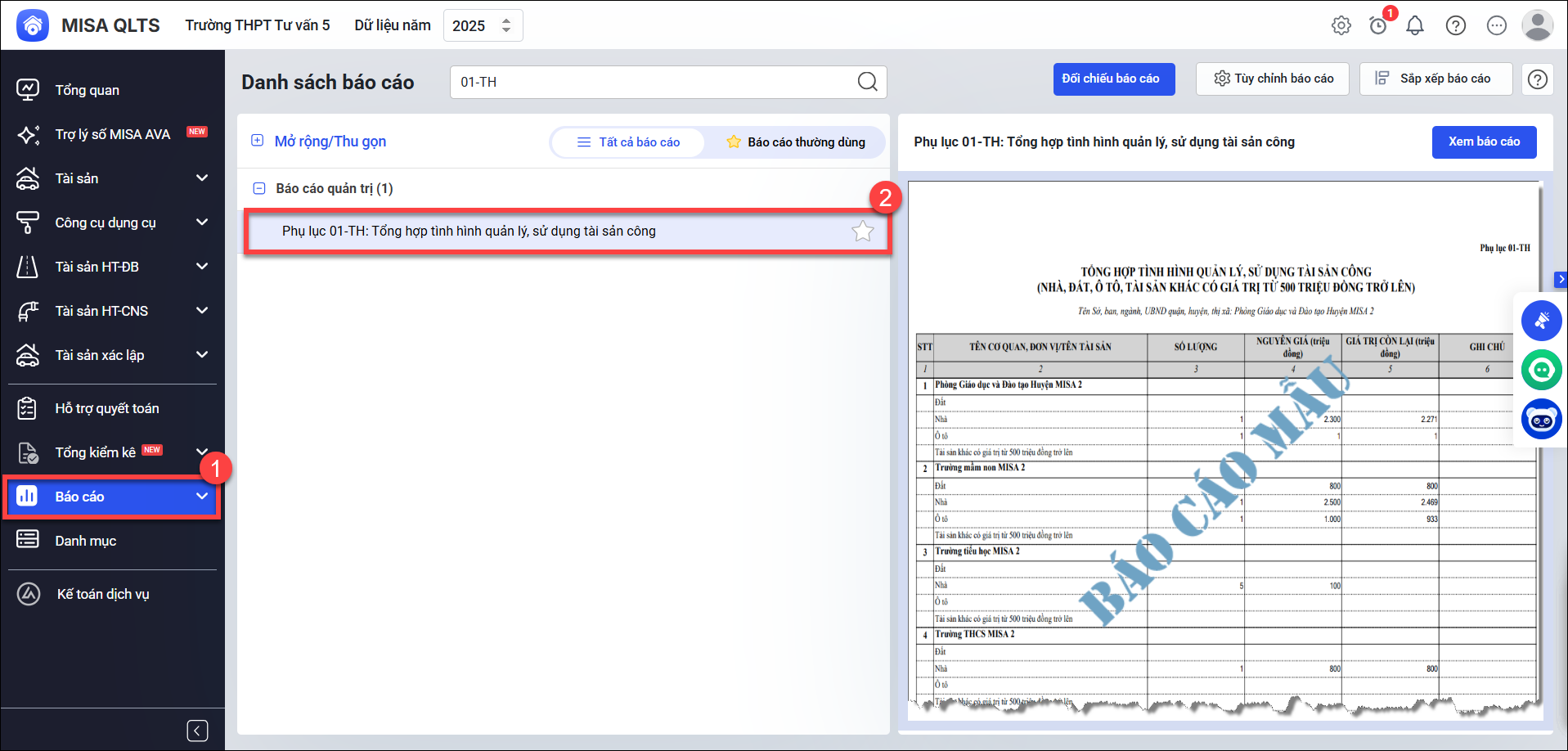The image size is (1568, 751).
Task: Click the clock reminder icon with badge
Action: point(1378,25)
